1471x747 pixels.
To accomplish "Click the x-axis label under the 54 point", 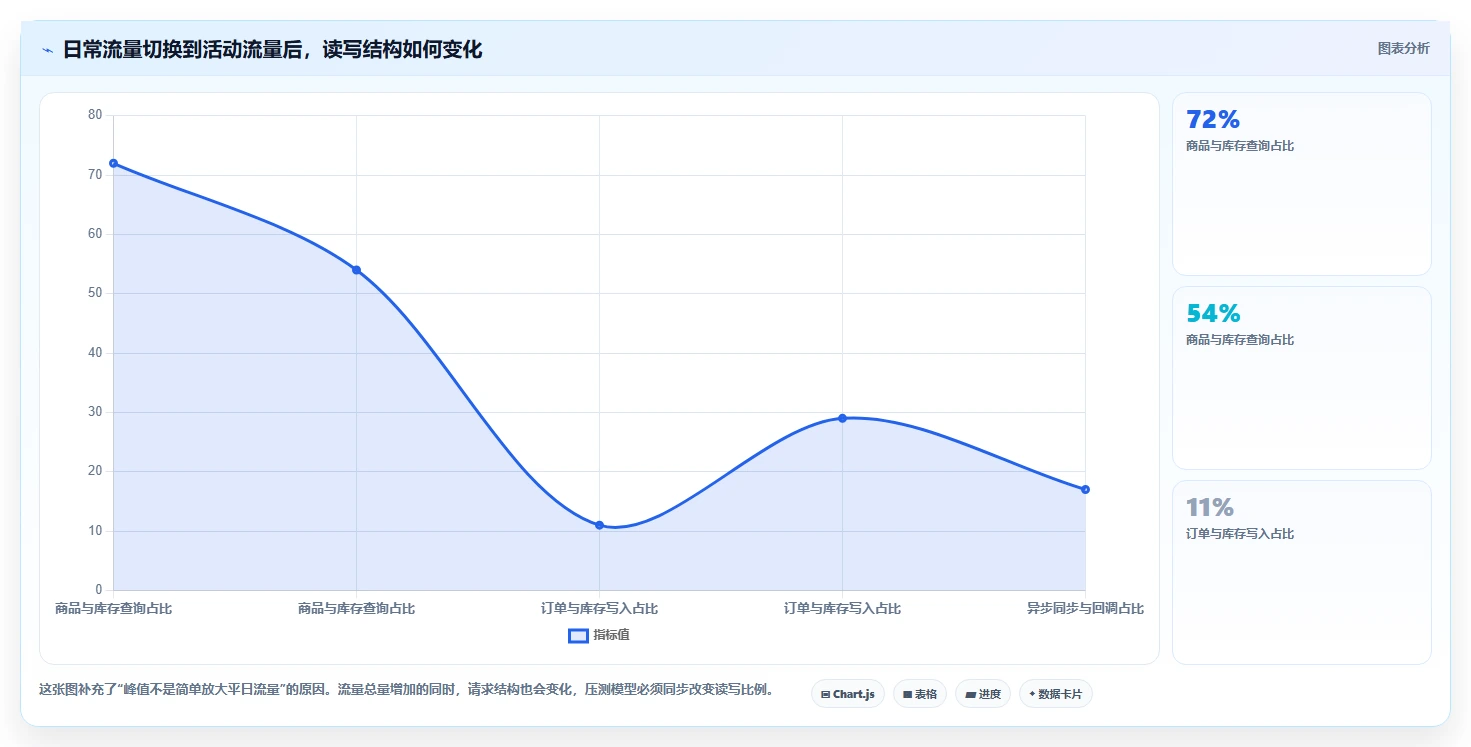I will pos(356,608).
